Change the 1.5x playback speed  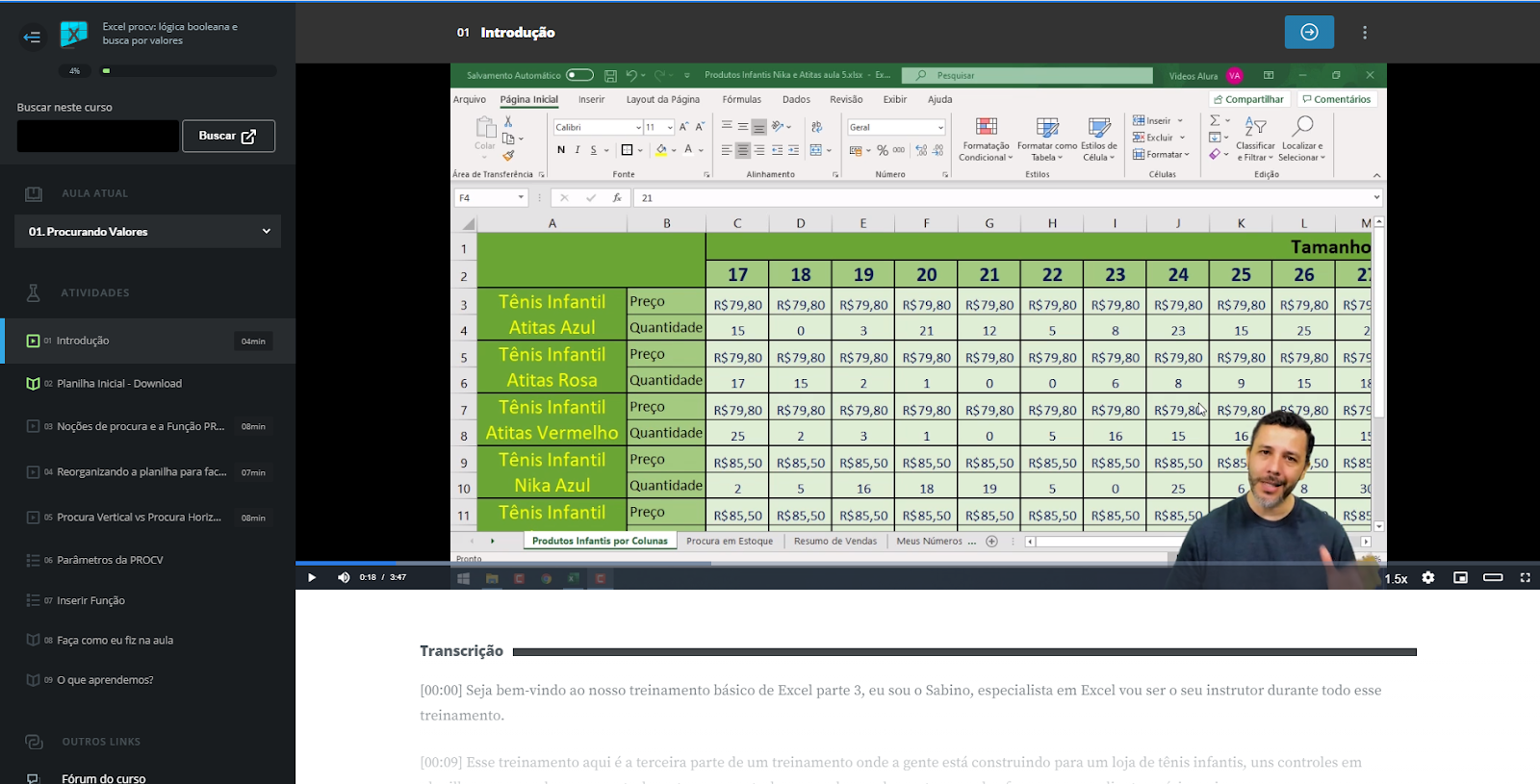[x=1396, y=578]
